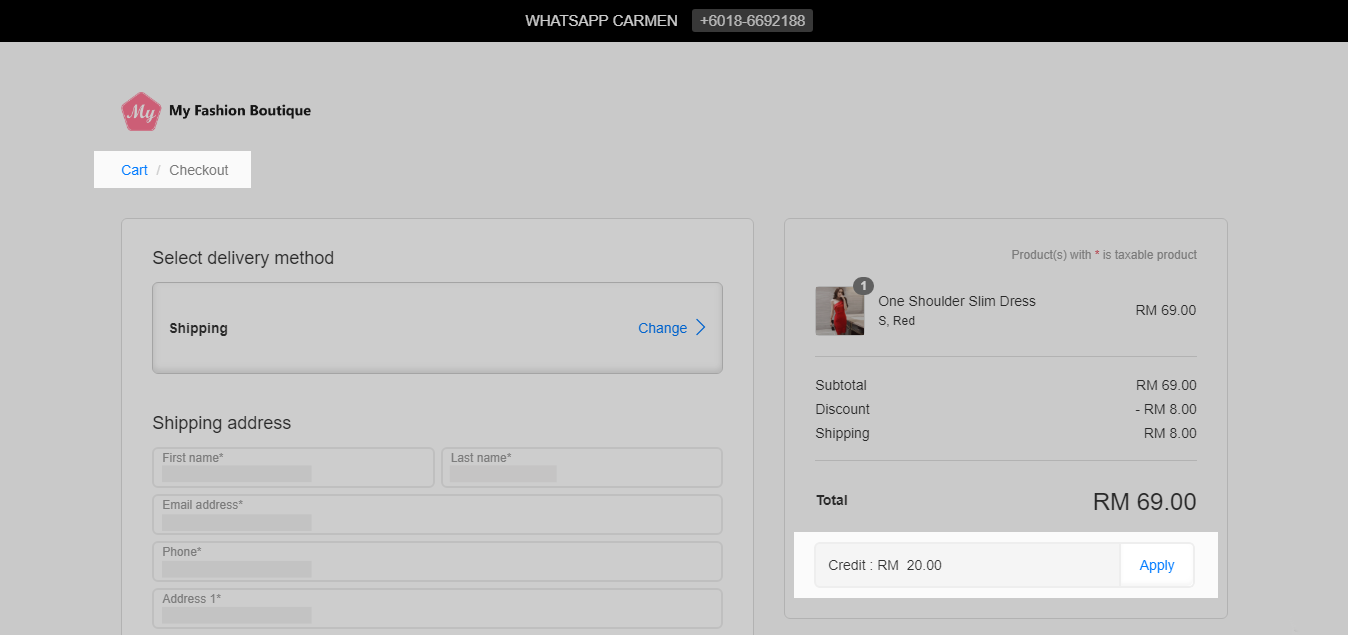Click the 'Shipping address' heading
Screen dimensions: 1348x635
click(x=222, y=423)
